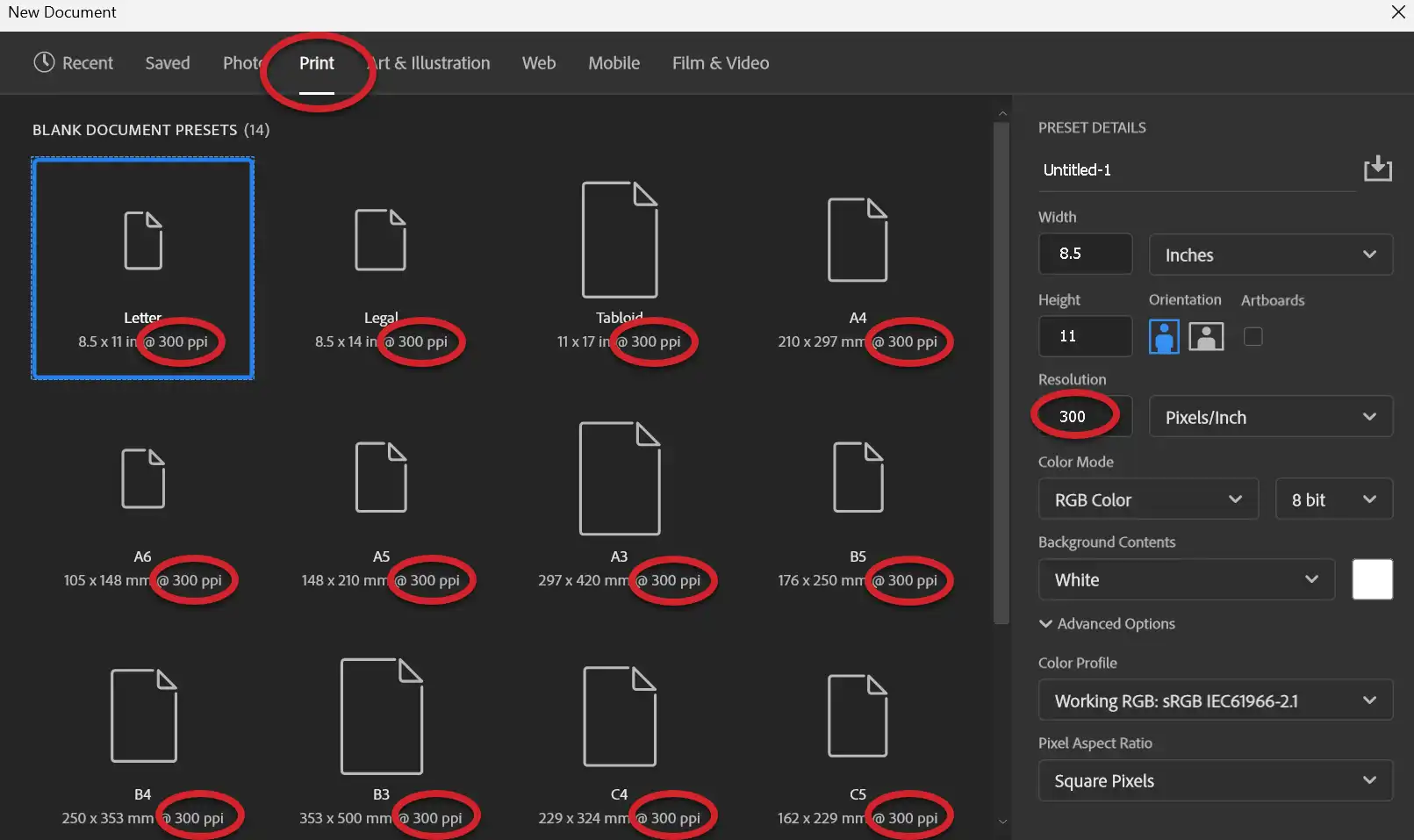Switch to the Saved tab
The width and height of the screenshot is (1414, 840).
(168, 63)
